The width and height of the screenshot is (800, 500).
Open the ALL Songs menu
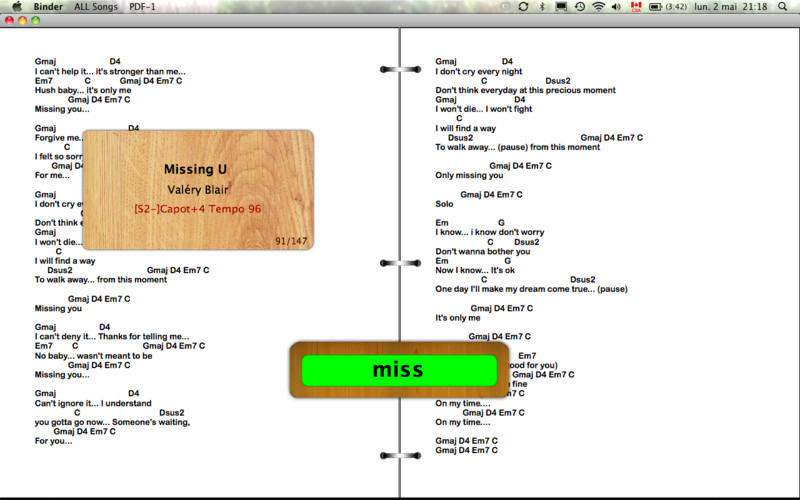[x=96, y=7]
